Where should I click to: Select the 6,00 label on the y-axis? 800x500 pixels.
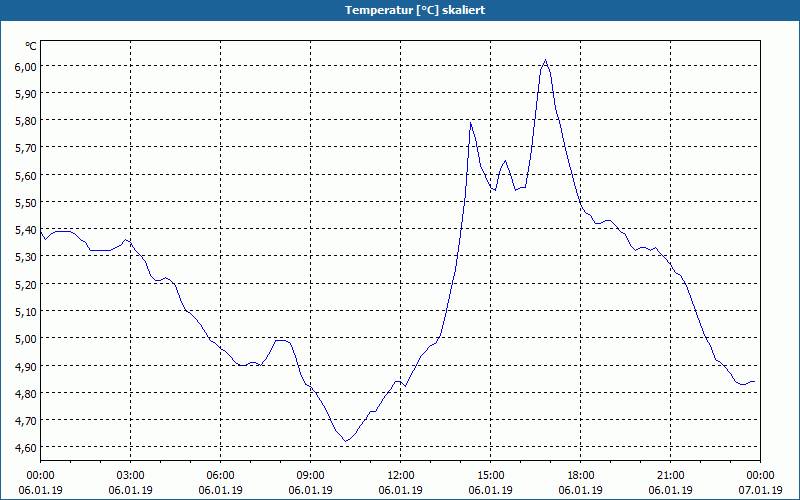point(27,66)
